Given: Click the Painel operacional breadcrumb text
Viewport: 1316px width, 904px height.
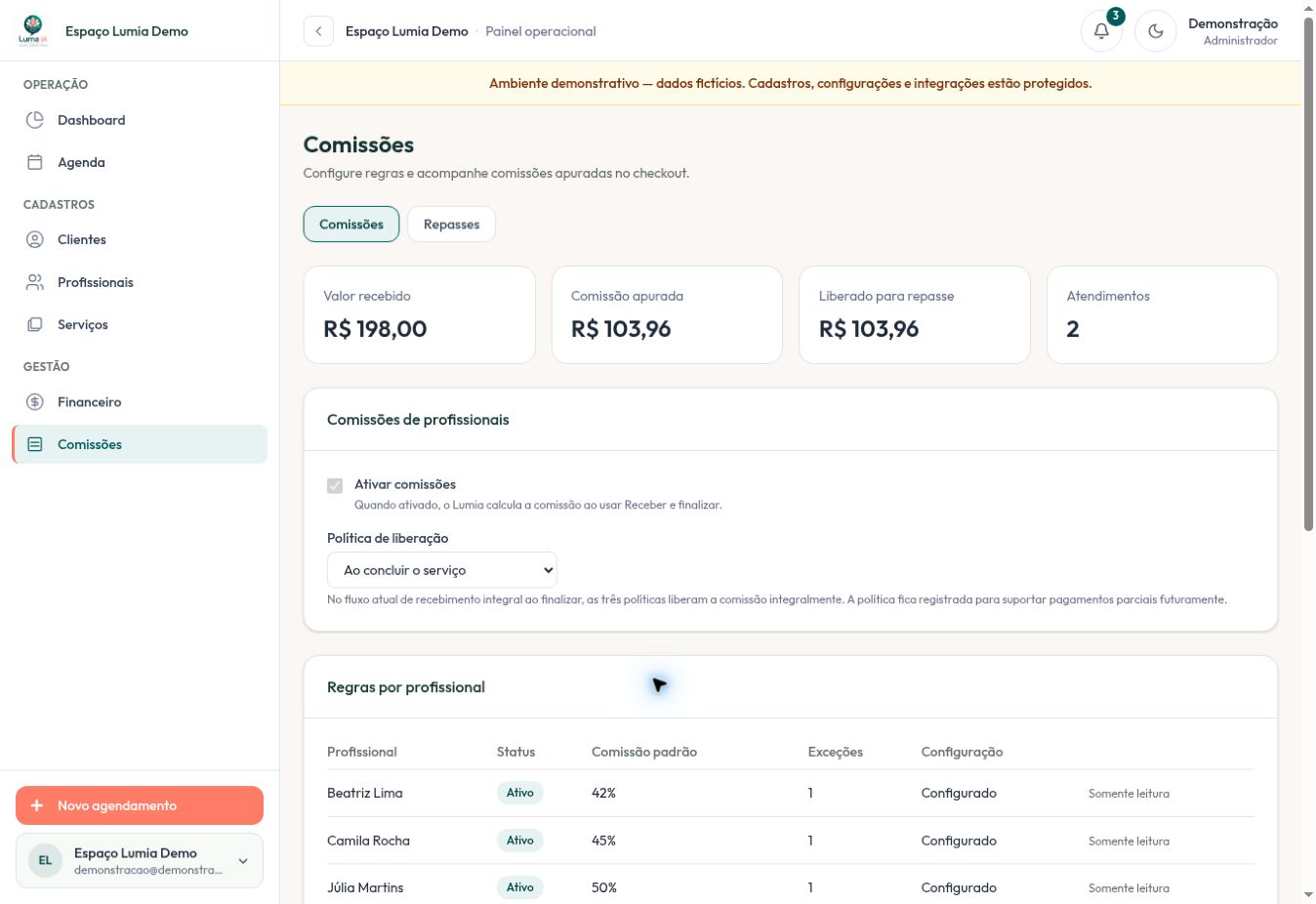Looking at the screenshot, I should tap(541, 31).
